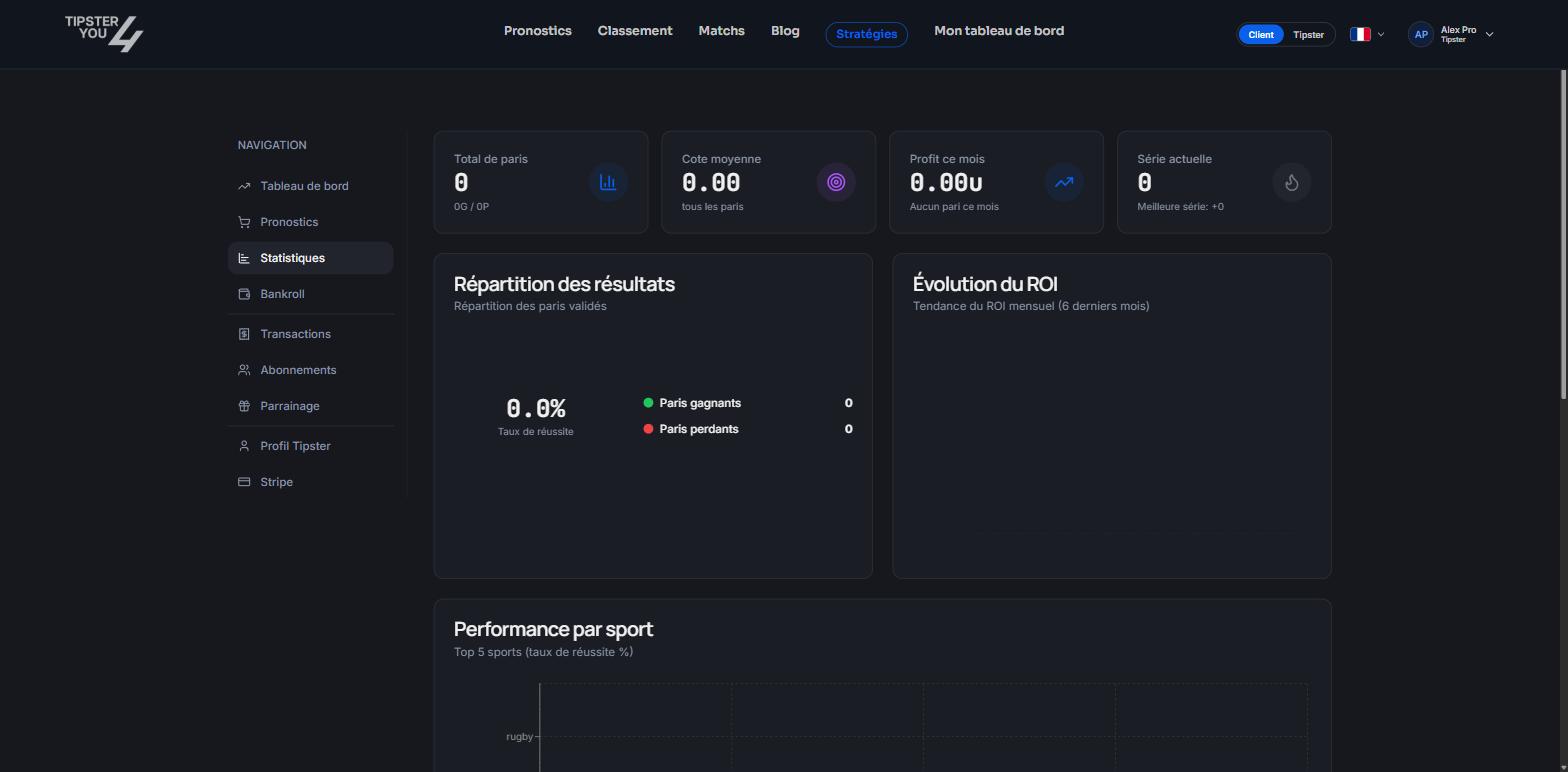Click the Pronostics cart icon in sidebar
The width and height of the screenshot is (1568, 772).
tap(244, 222)
